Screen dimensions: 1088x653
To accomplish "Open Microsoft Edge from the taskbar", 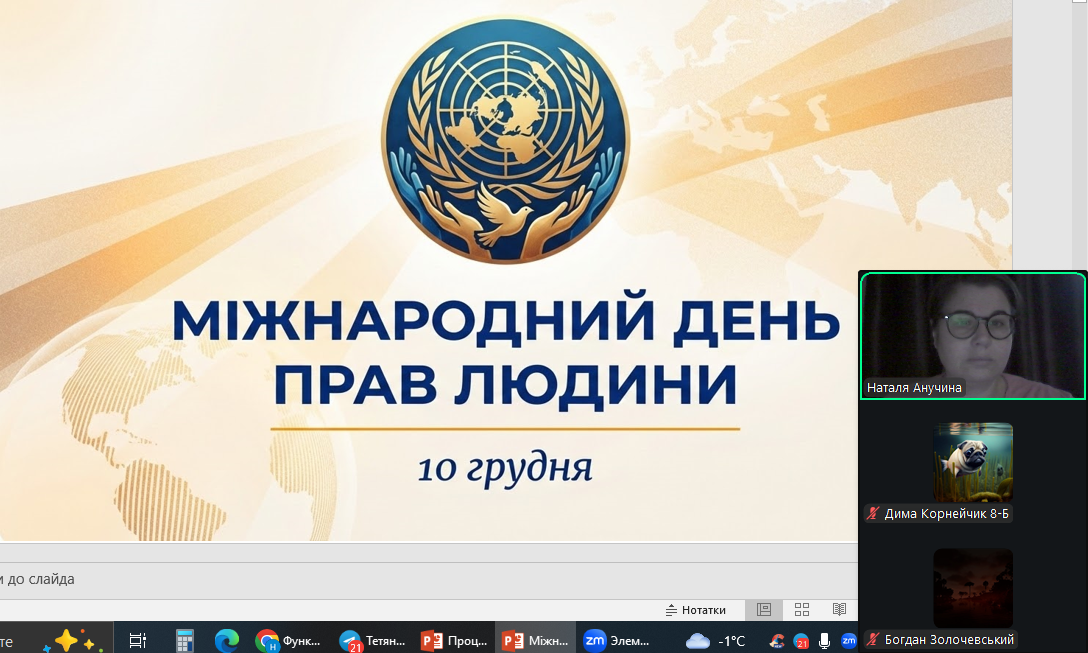I will (x=227, y=640).
